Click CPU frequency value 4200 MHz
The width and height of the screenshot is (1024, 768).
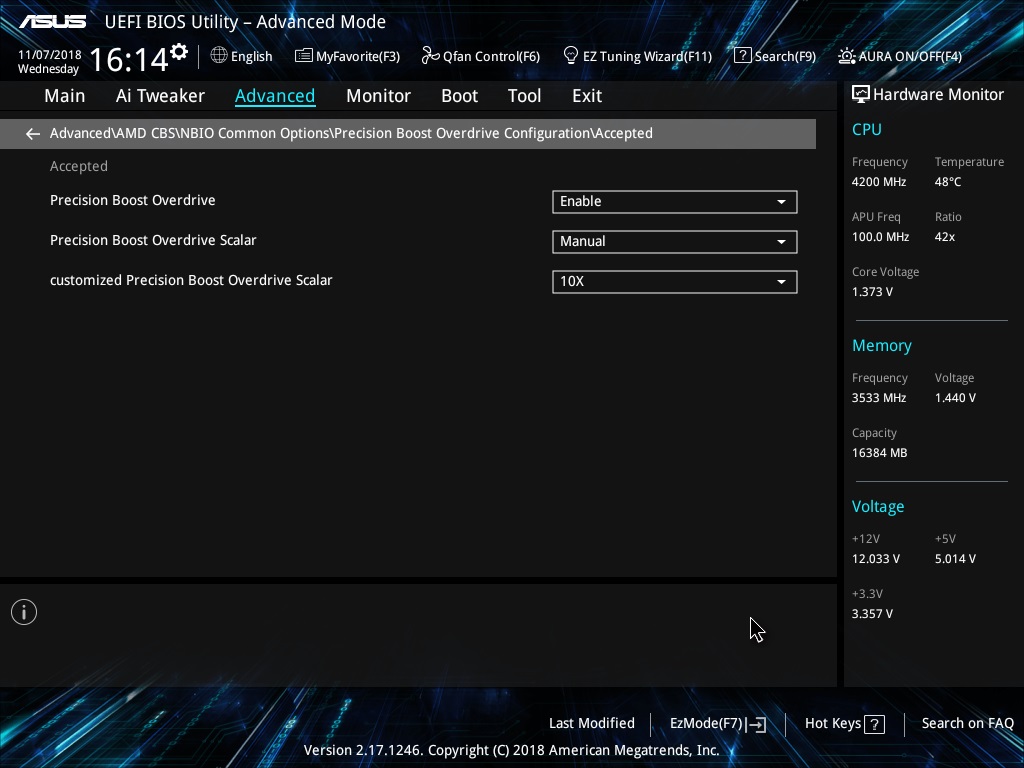(878, 182)
